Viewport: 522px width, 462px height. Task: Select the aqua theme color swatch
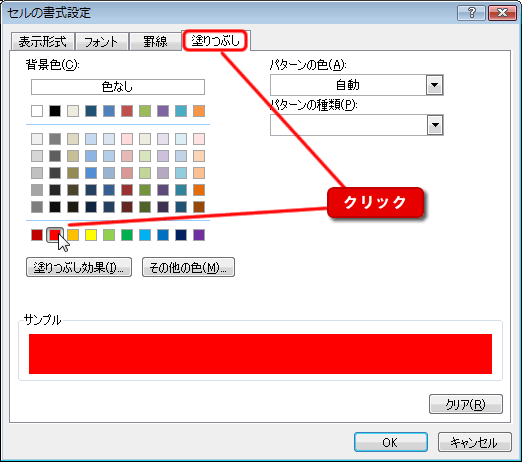pos(181,111)
